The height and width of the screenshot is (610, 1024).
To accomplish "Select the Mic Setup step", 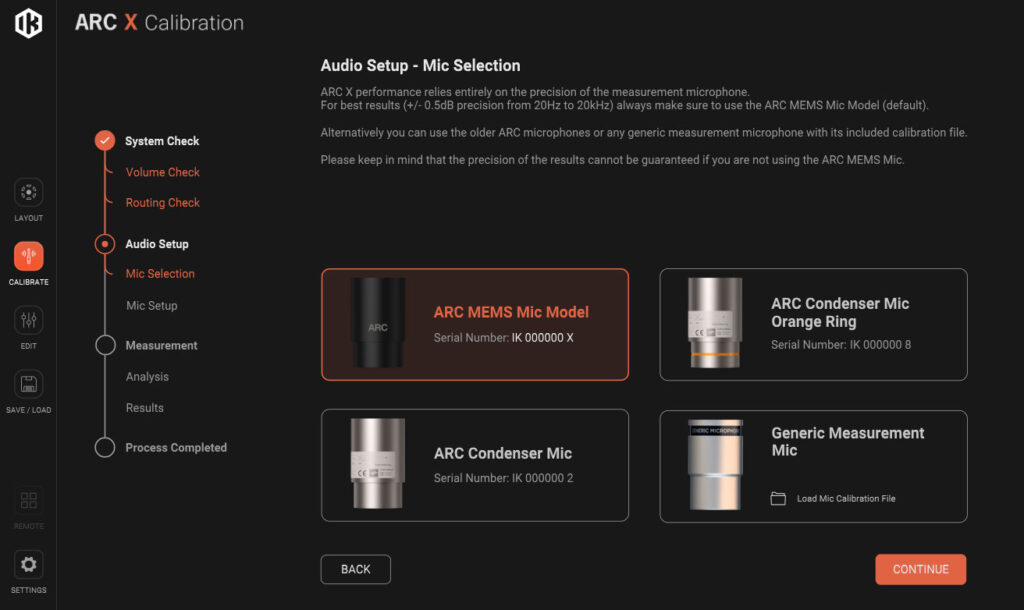I will (152, 306).
